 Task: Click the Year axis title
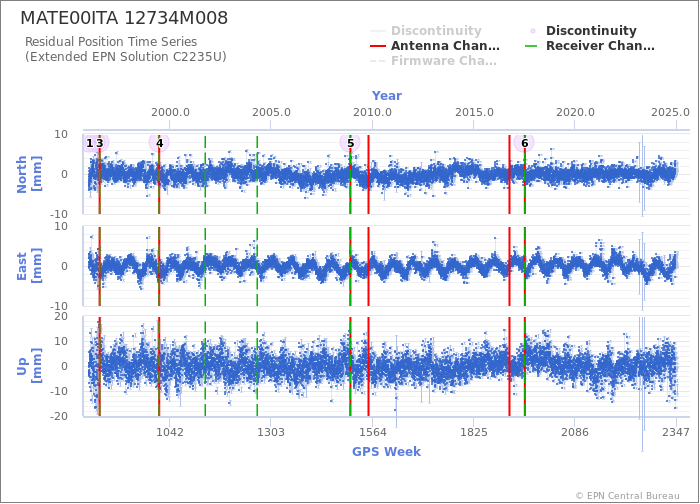click(387, 96)
